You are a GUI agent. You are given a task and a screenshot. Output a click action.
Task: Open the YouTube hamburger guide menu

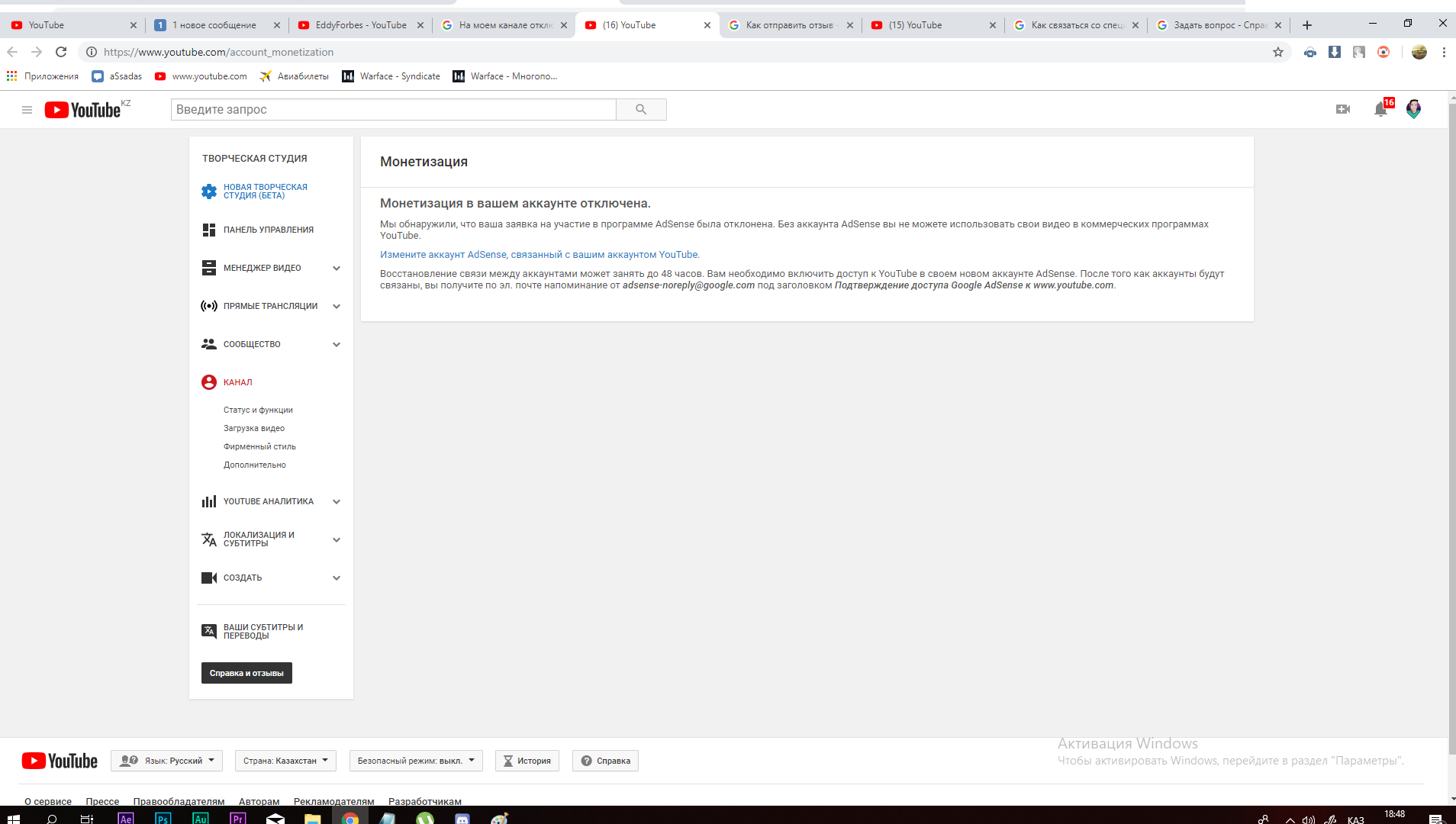coord(27,110)
